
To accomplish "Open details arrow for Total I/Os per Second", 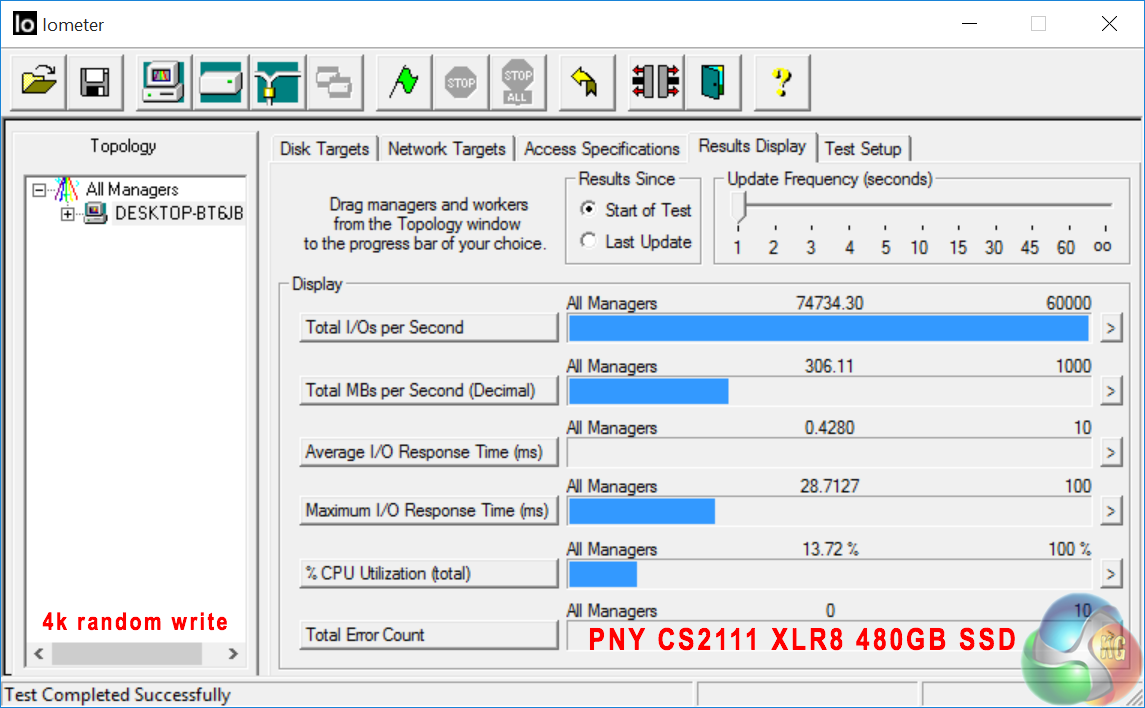I will tap(1111, 328).
